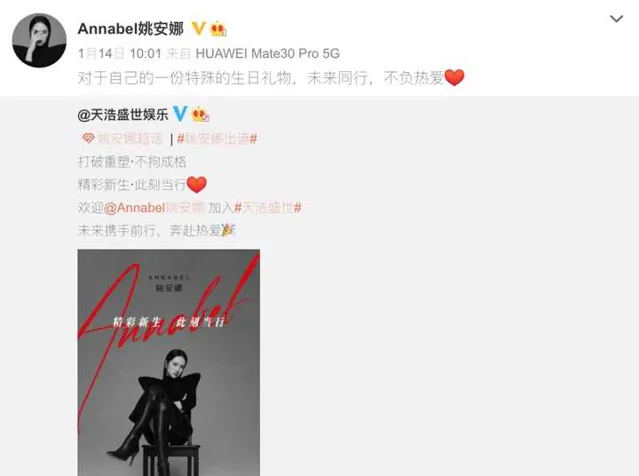Screen dimensions: 639x476
Task: Open the #姚安娜出道# hashtag
Action: pyautogui.click(x=217, y=139)
